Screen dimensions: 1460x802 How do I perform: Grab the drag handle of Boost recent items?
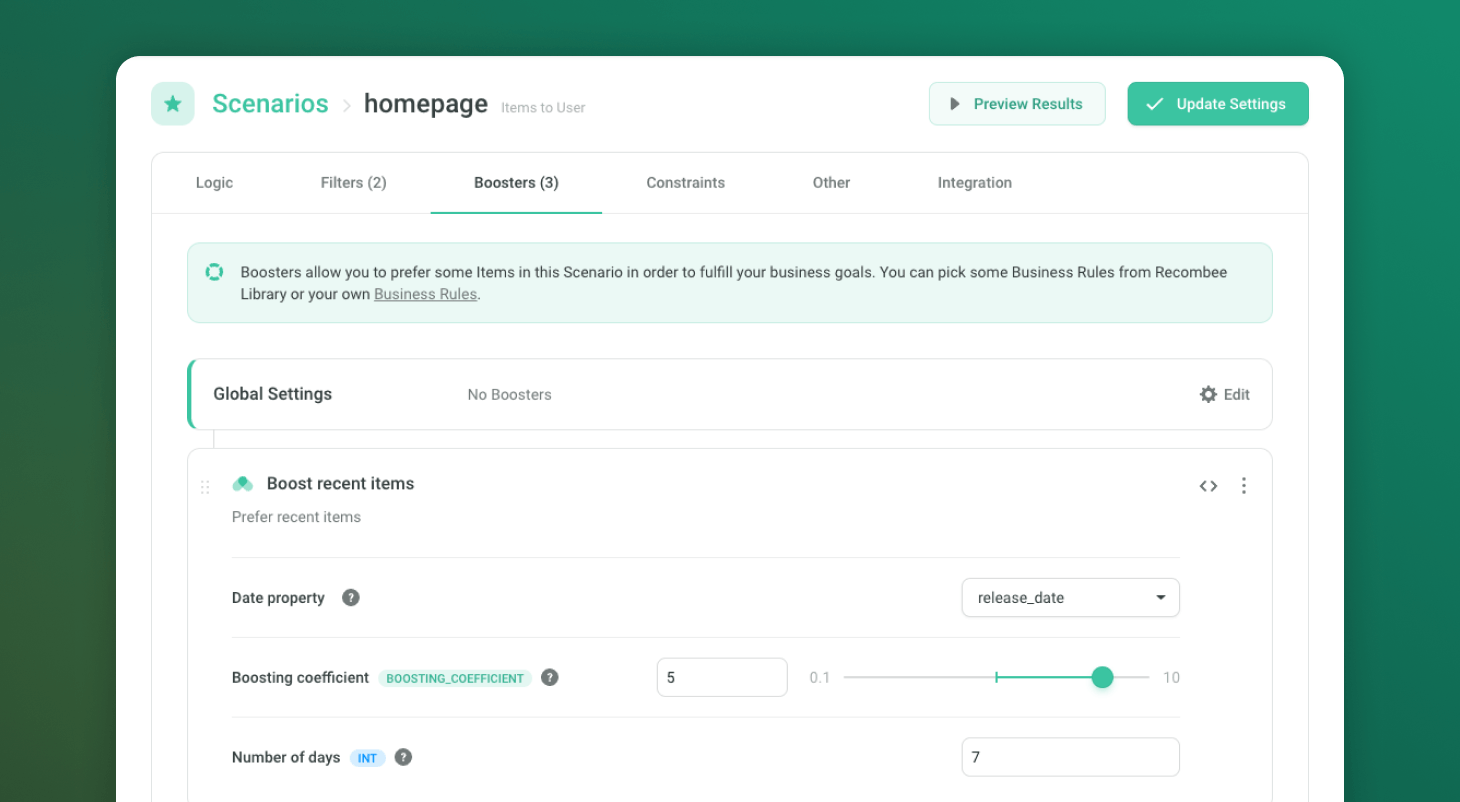point(205,487)
